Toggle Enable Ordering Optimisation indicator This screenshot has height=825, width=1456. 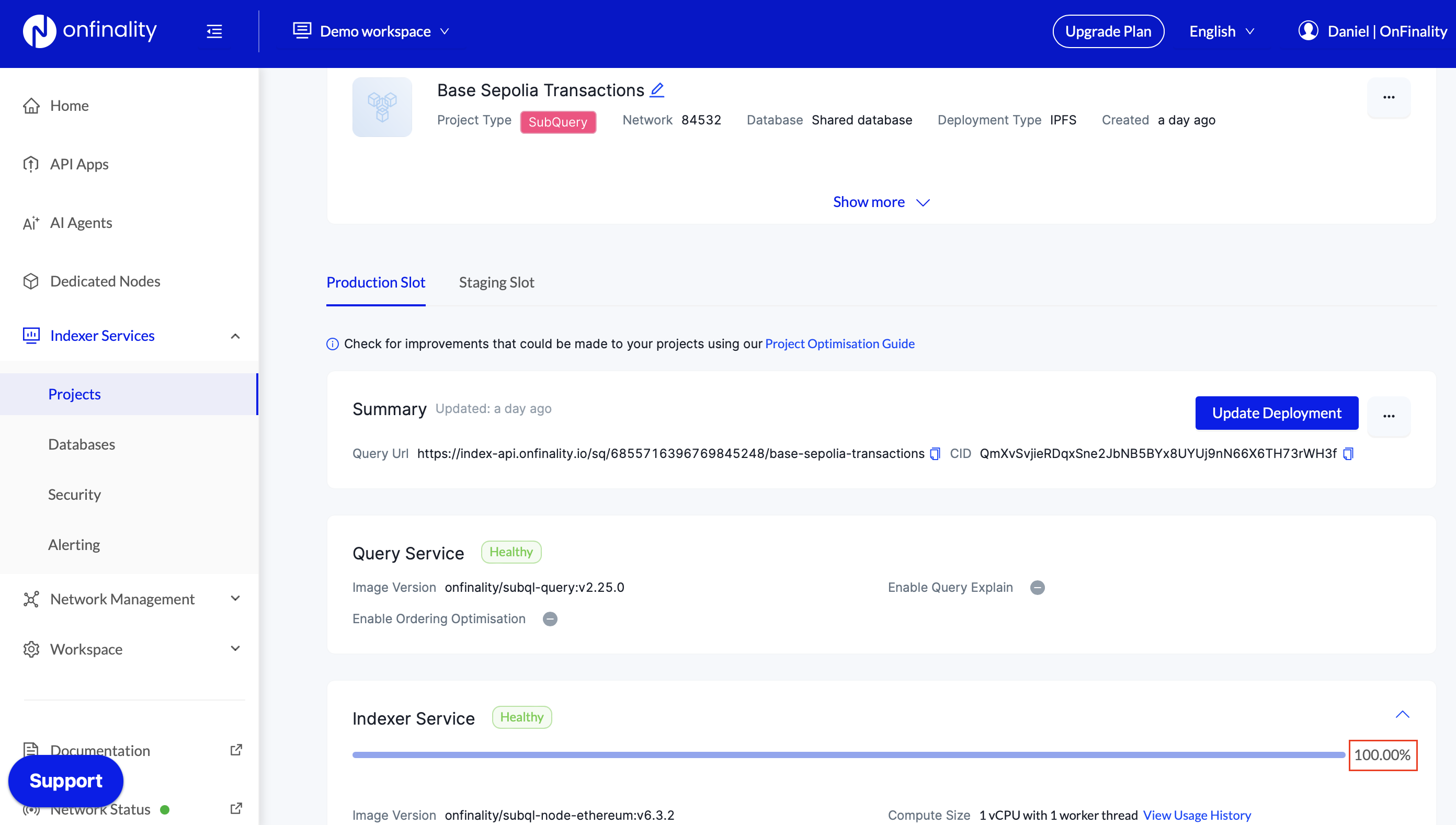[550, 619]
